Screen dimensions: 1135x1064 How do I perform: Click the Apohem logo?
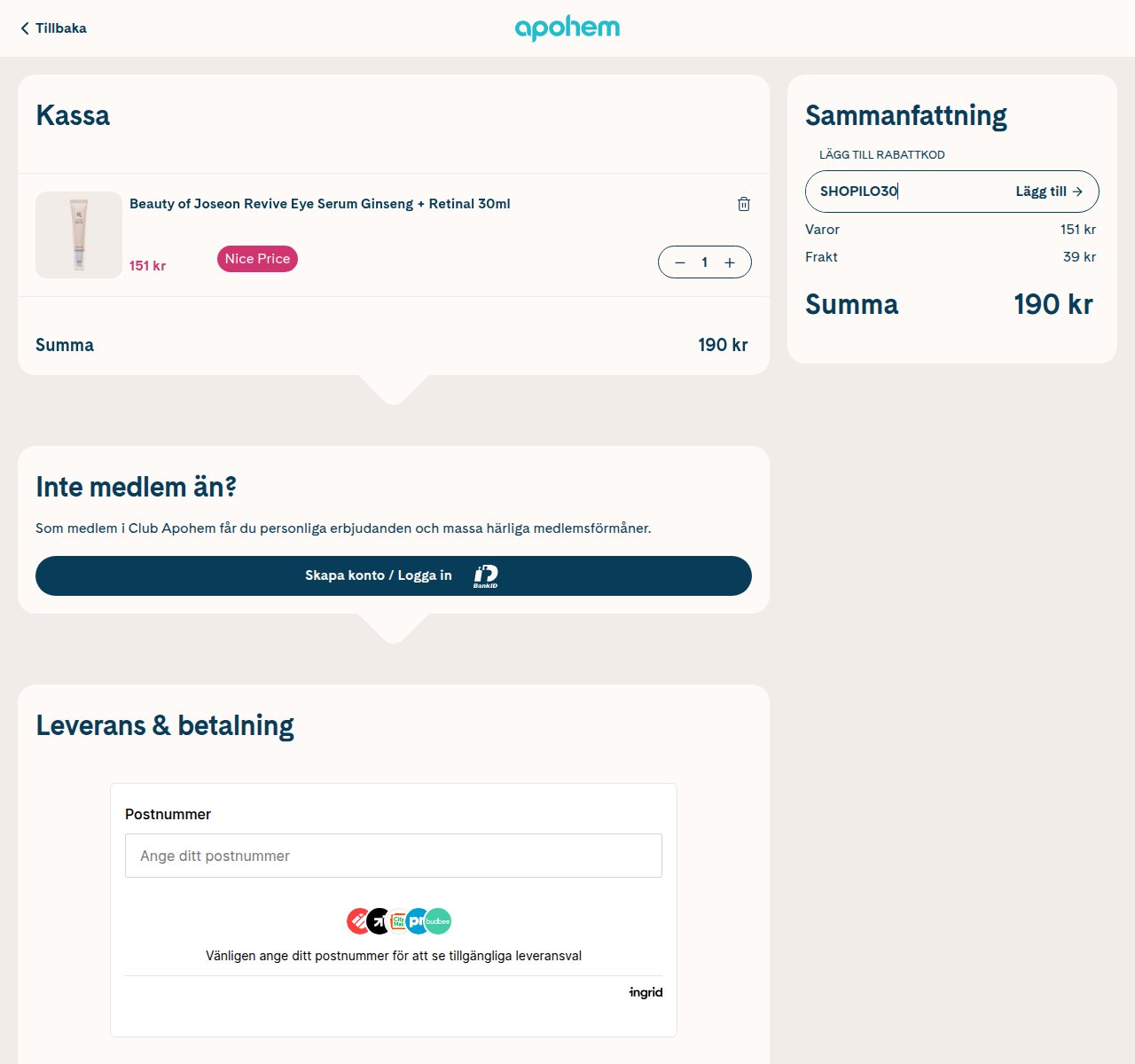[567, 28]
